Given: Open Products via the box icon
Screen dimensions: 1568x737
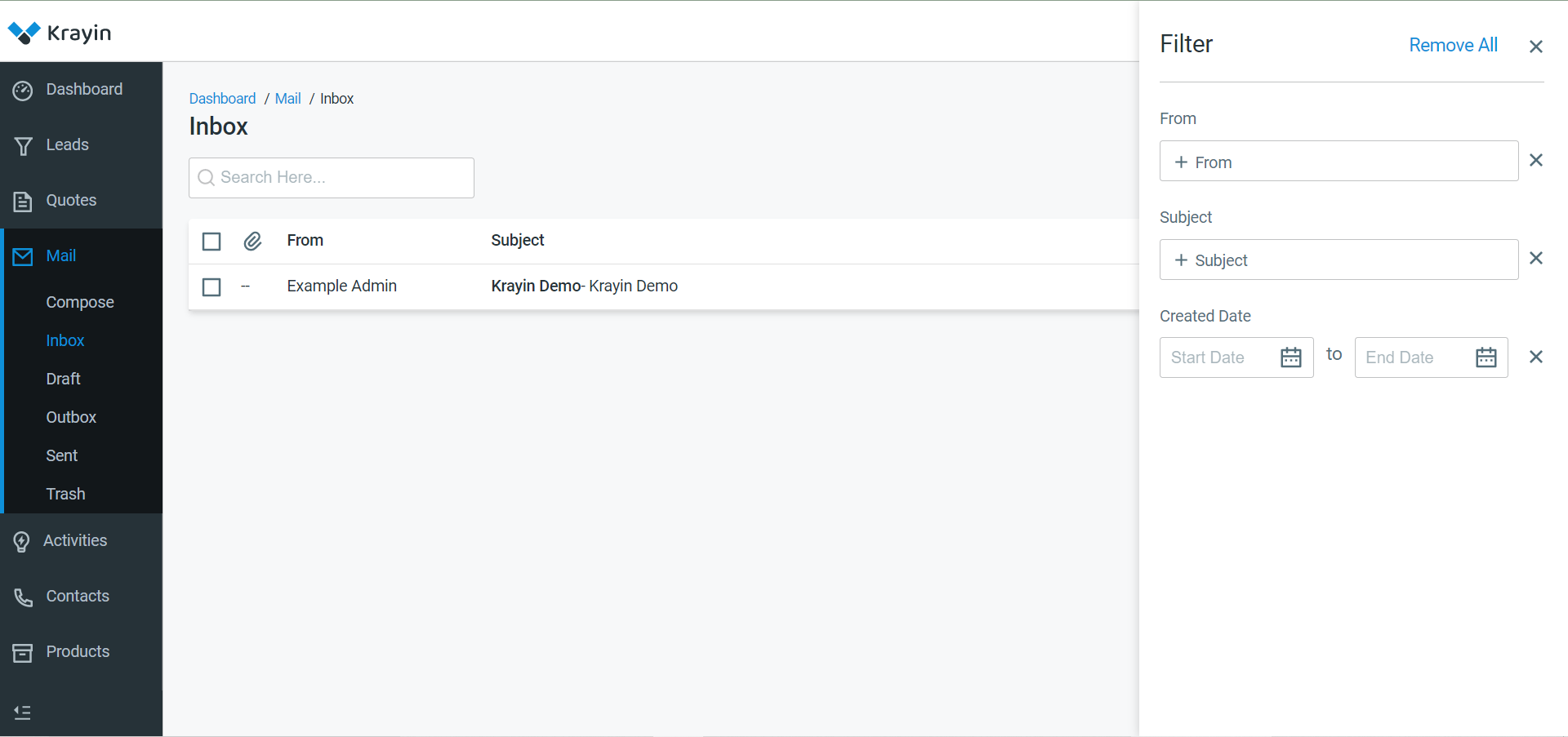Looking at the screenshot, I should 23,652.
